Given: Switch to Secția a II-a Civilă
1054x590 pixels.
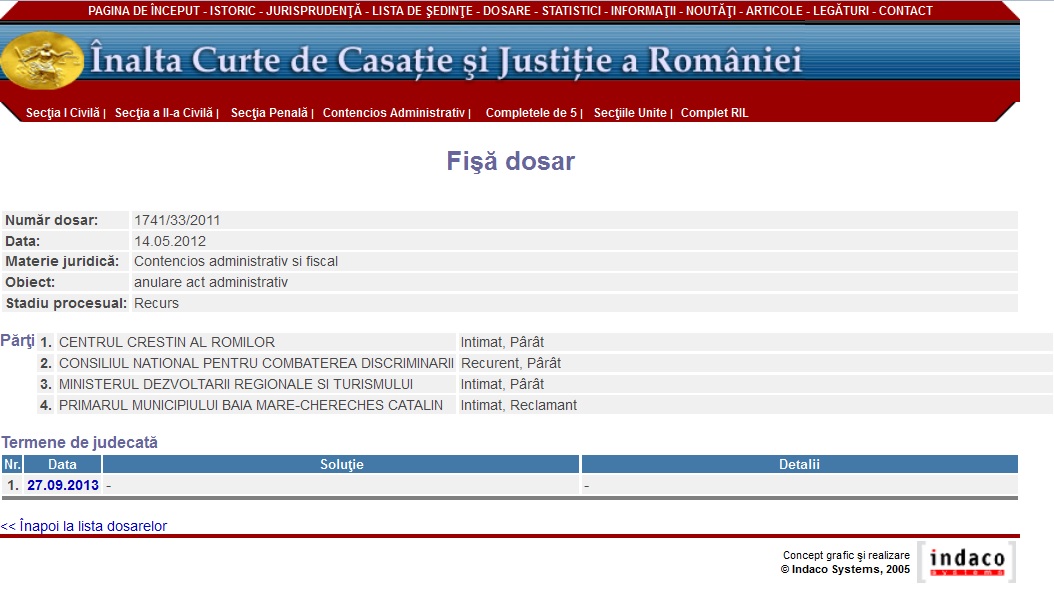Looking at the screenshot, I should [164, 113].
